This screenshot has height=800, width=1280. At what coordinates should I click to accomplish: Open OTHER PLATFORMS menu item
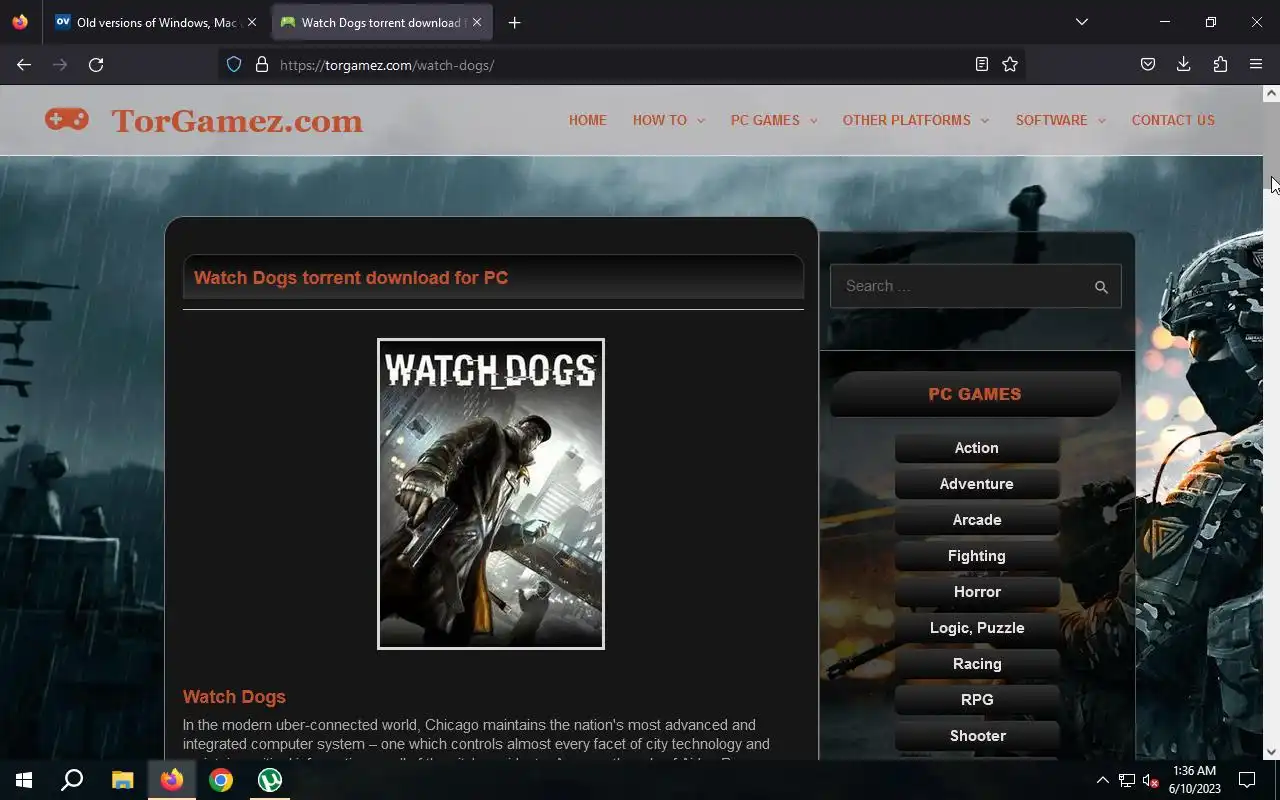[x=907, y=120]
